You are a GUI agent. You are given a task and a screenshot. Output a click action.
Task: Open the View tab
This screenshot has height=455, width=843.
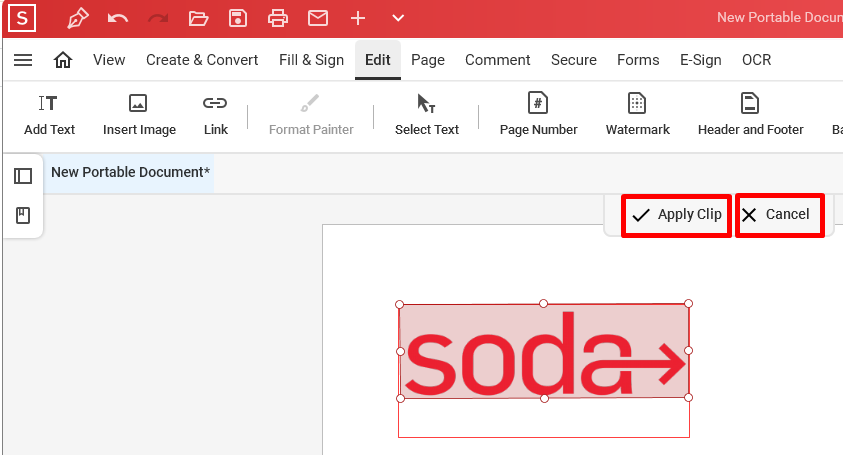click(109, 60)
